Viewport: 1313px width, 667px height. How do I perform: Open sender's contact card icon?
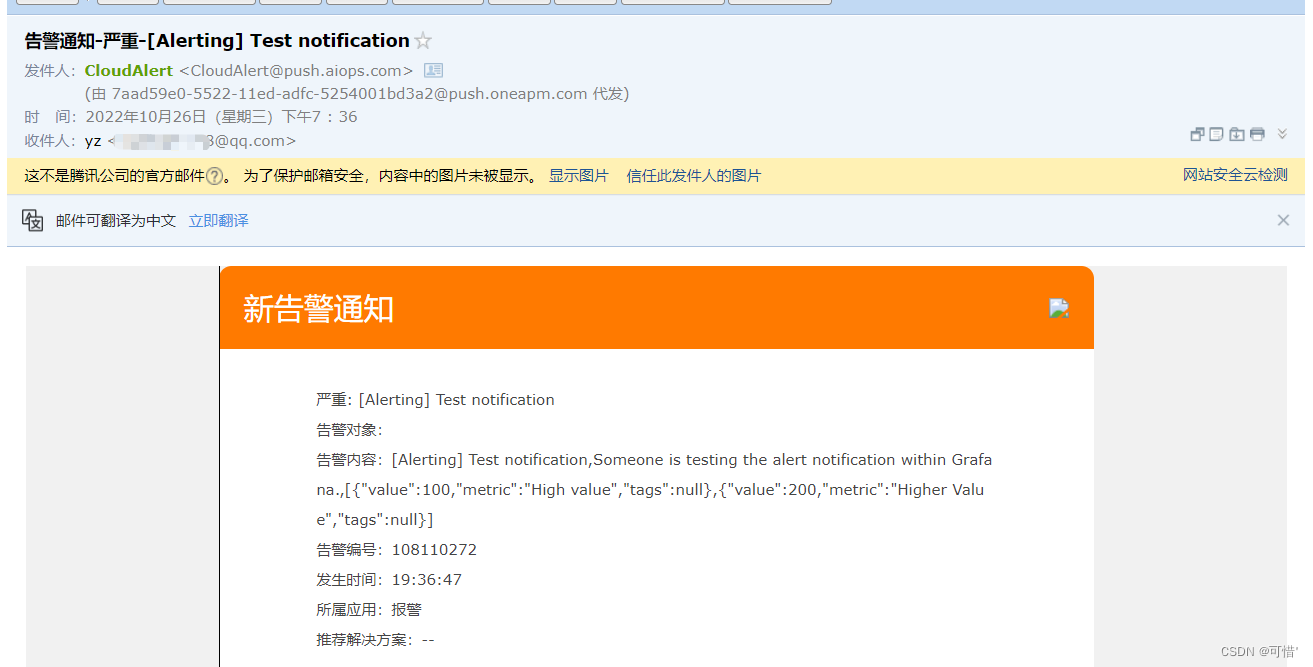pos(433,70)
